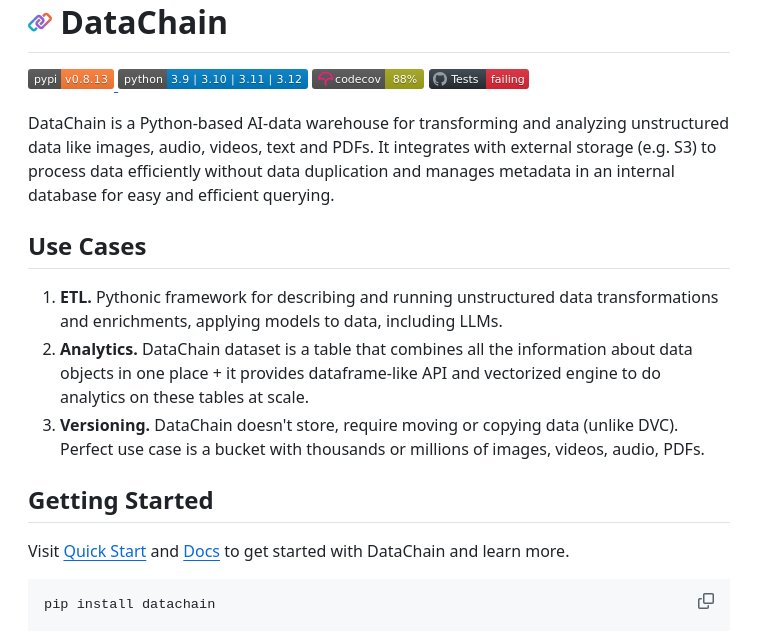The image size is (757, 635).
Task: Click the codecov umbrella icon
Action: click(325, 79)
